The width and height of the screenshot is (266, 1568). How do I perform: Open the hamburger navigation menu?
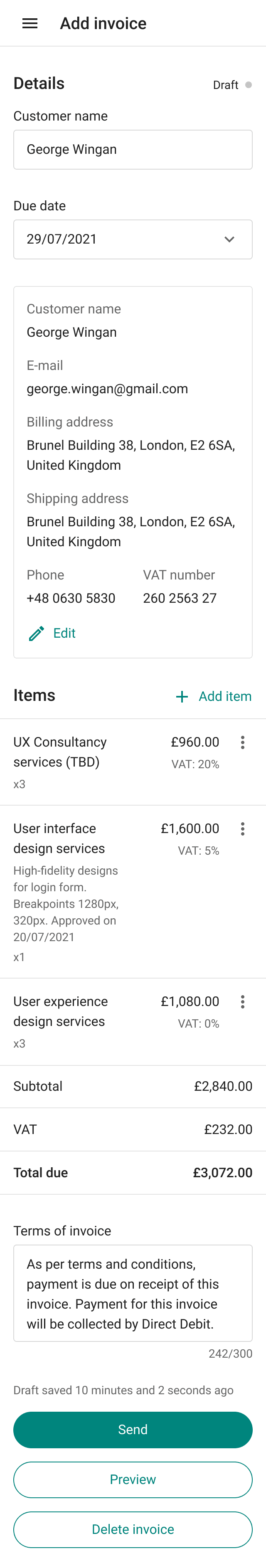point(30,23)
